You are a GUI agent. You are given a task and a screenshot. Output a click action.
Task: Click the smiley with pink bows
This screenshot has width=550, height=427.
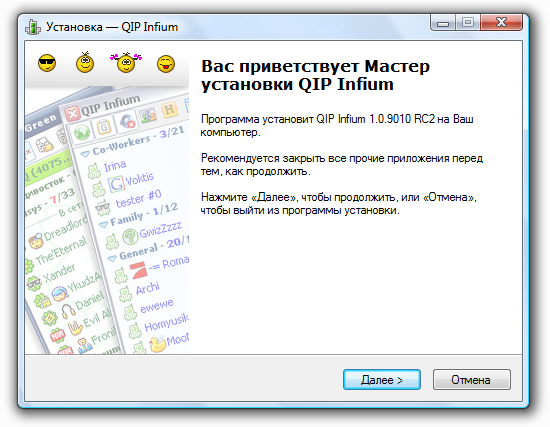coord(126,62)
